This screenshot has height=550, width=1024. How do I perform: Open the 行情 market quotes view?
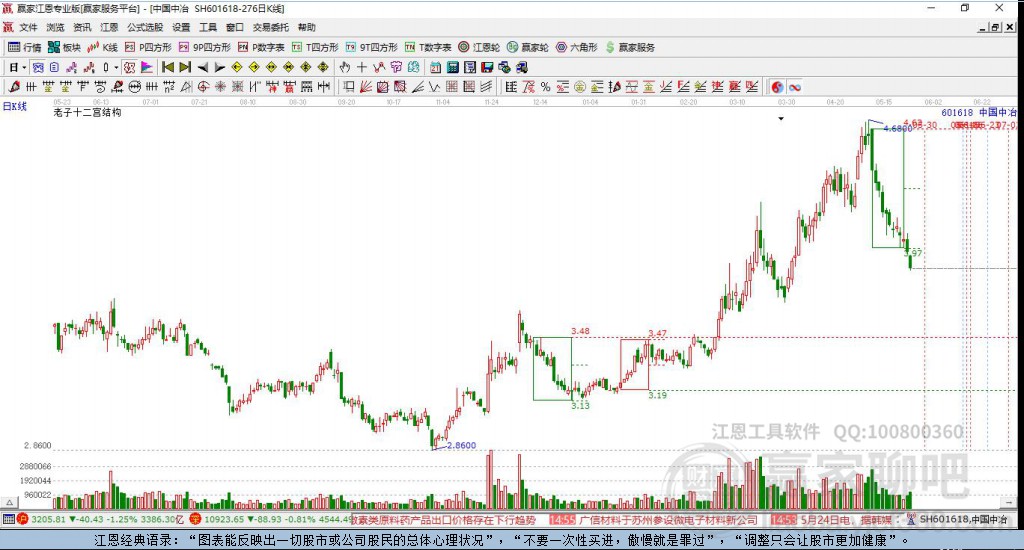(x=24, y=48)
